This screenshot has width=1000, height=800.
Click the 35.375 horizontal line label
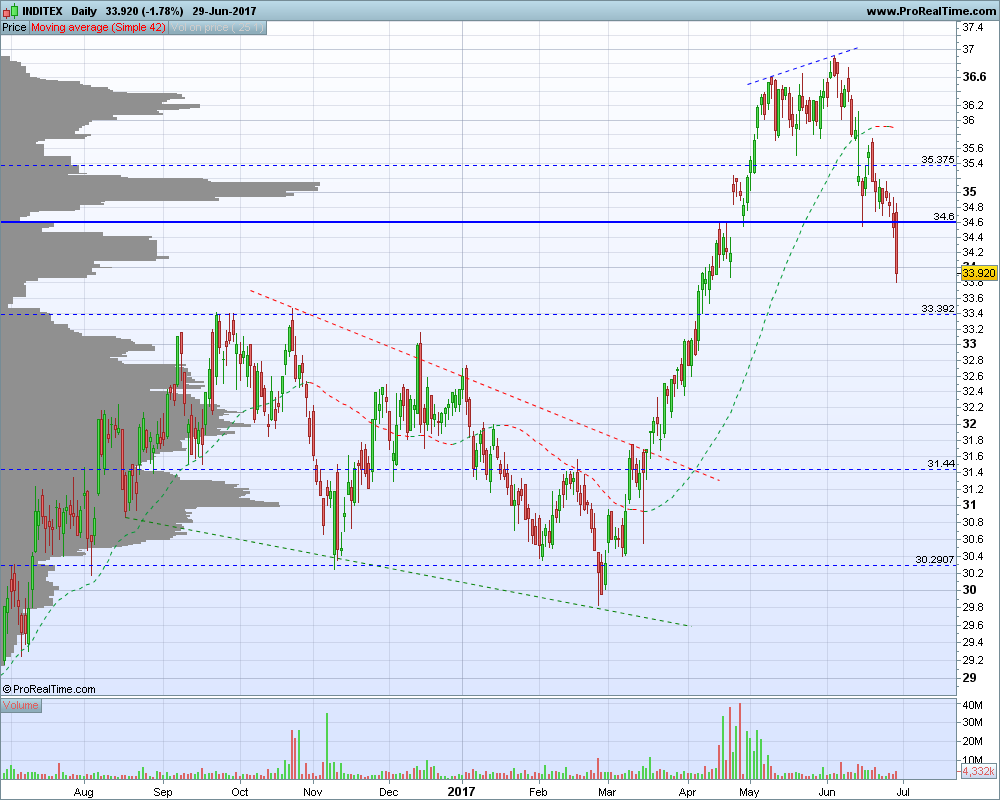(x=938, y=159)
